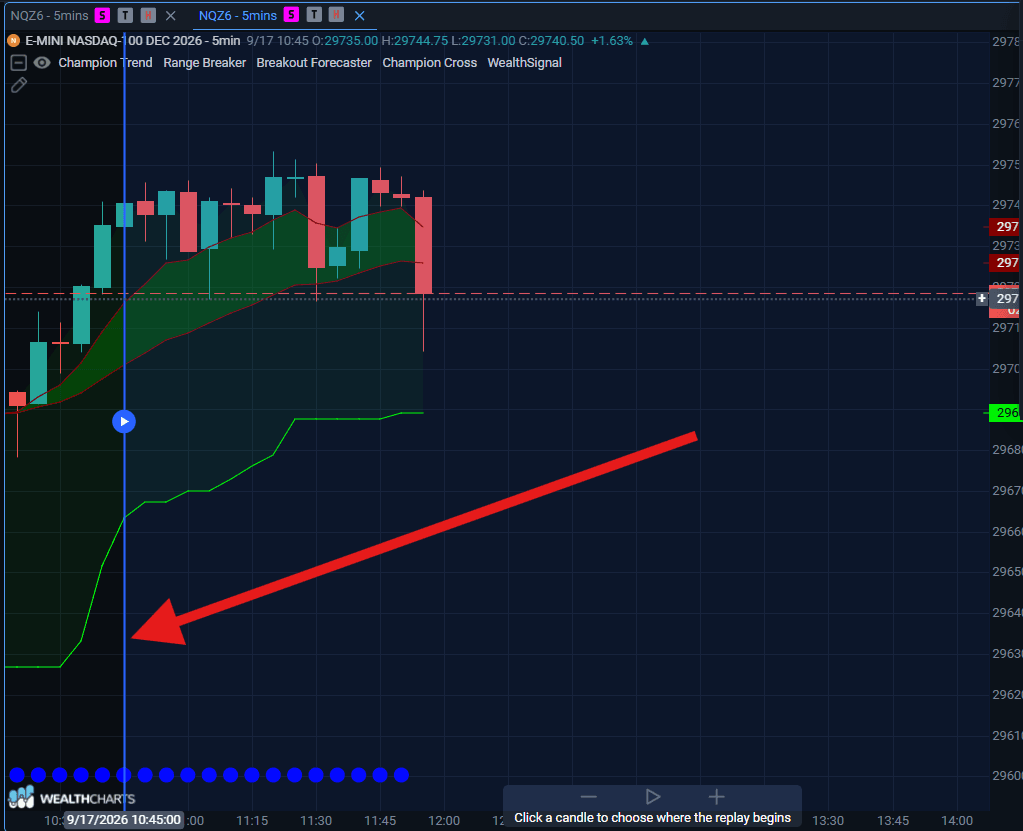Click the orange N symbol icon beside E-MINI NASDAQ-100
This screenshot has width=1023, height=831.
coord(13,40)
